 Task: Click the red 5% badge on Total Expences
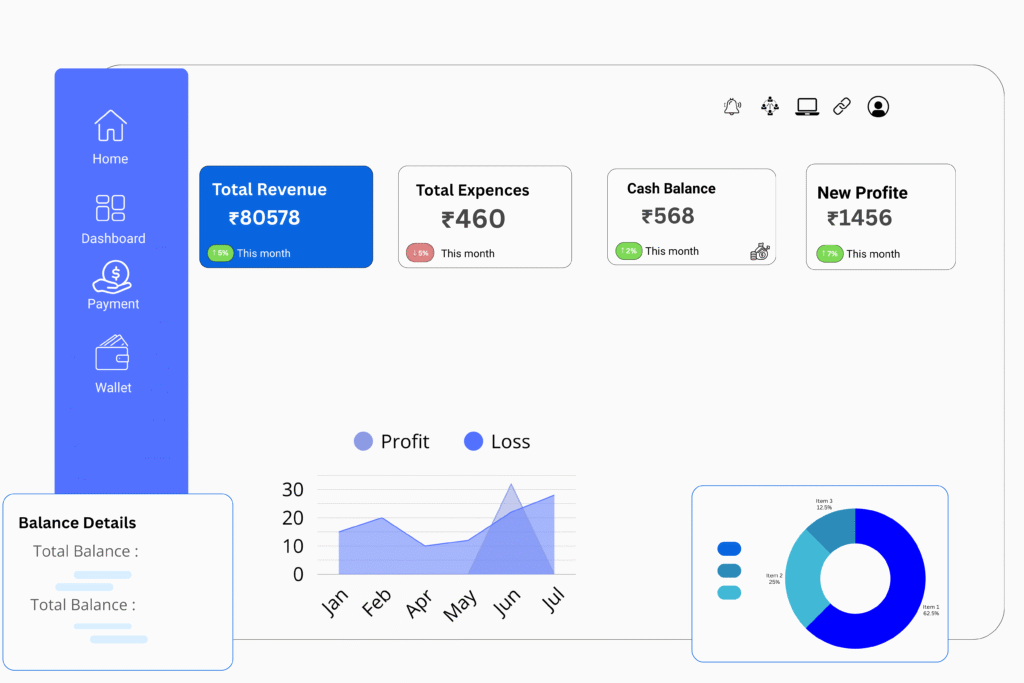[x=420, y=254]
